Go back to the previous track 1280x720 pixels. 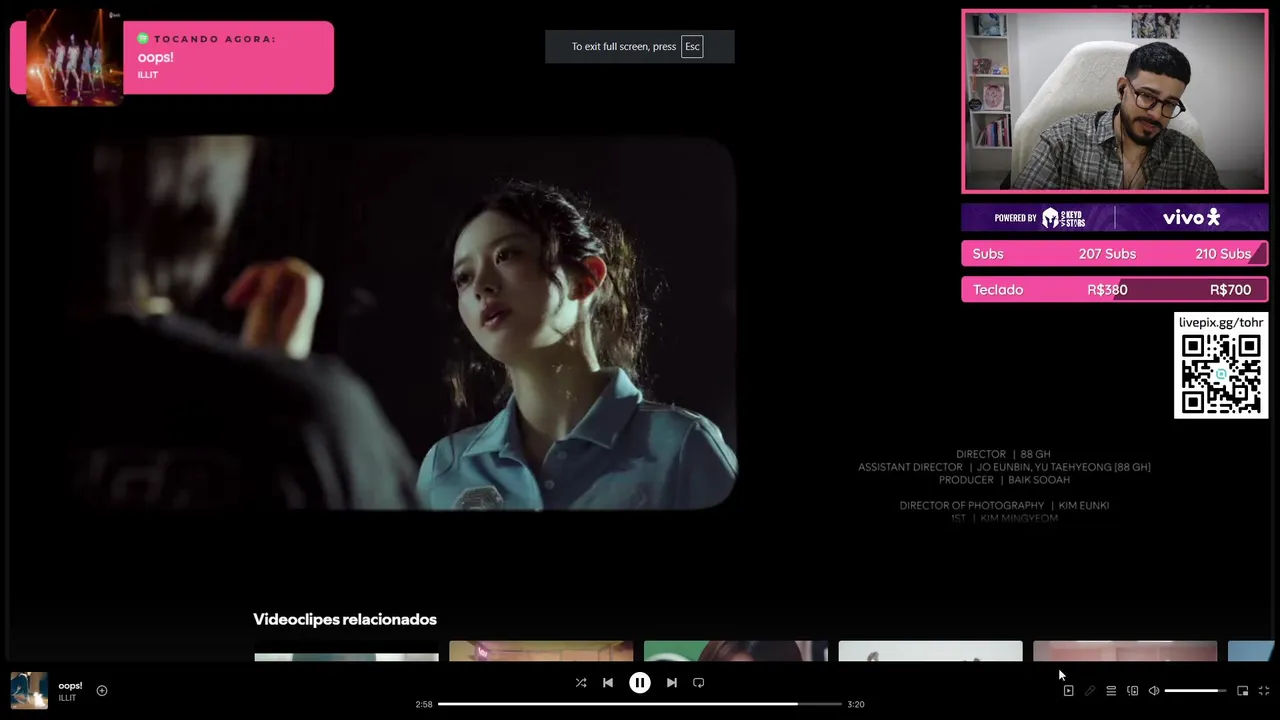pyautogui.click(x=608, y=683)
